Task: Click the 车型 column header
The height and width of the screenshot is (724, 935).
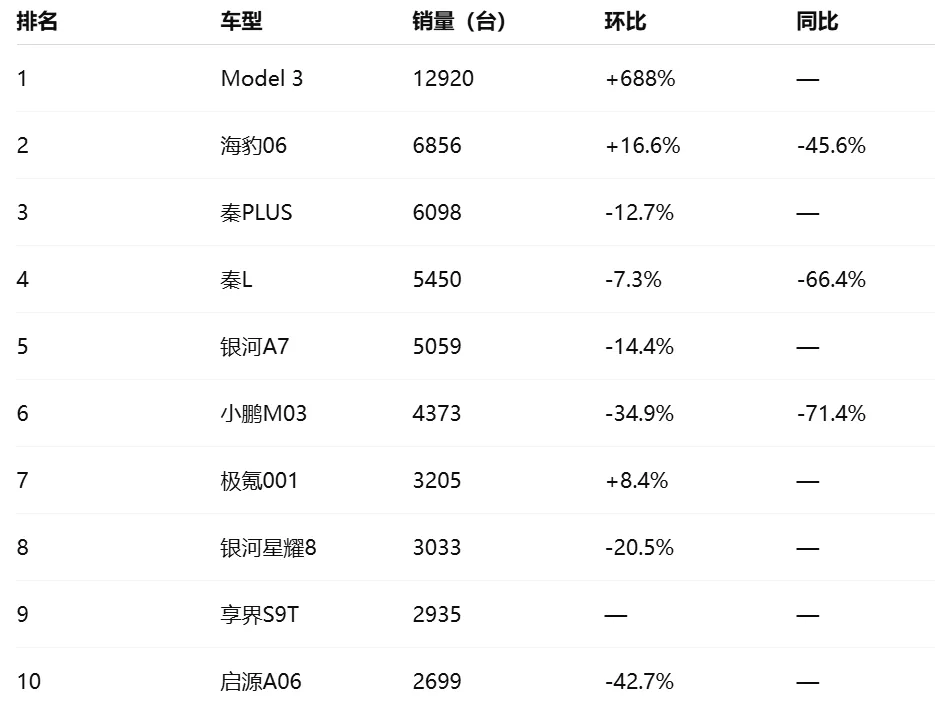Action: pyautogui.click(x=241, y=22)
